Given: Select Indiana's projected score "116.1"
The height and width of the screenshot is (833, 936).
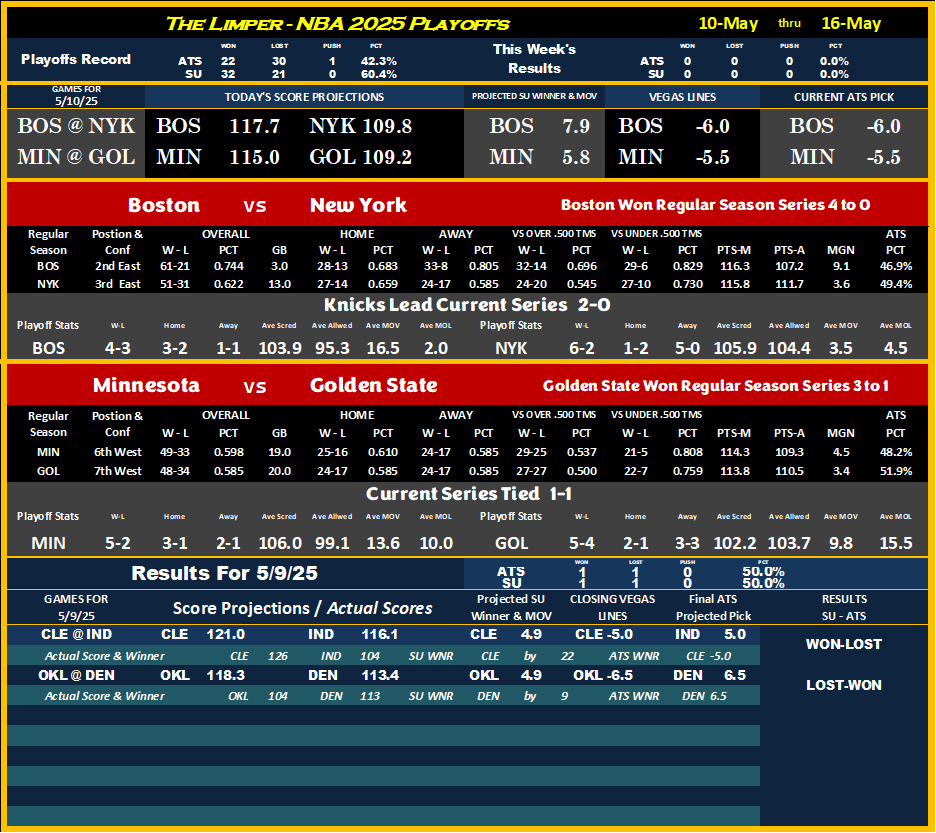Looking at the screenshot, I should (x=380, y=634).
